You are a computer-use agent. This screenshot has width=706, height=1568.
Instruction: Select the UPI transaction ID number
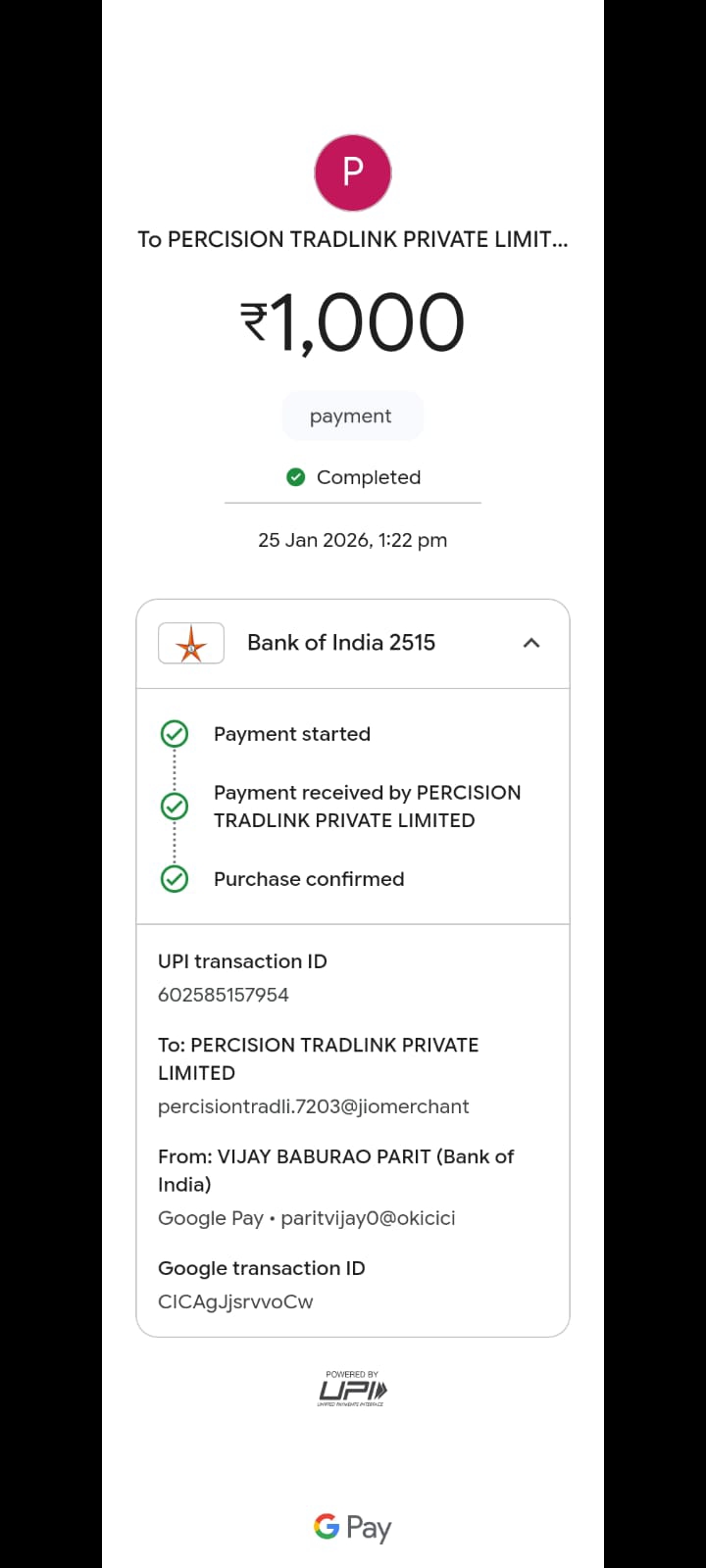point(224,995)
